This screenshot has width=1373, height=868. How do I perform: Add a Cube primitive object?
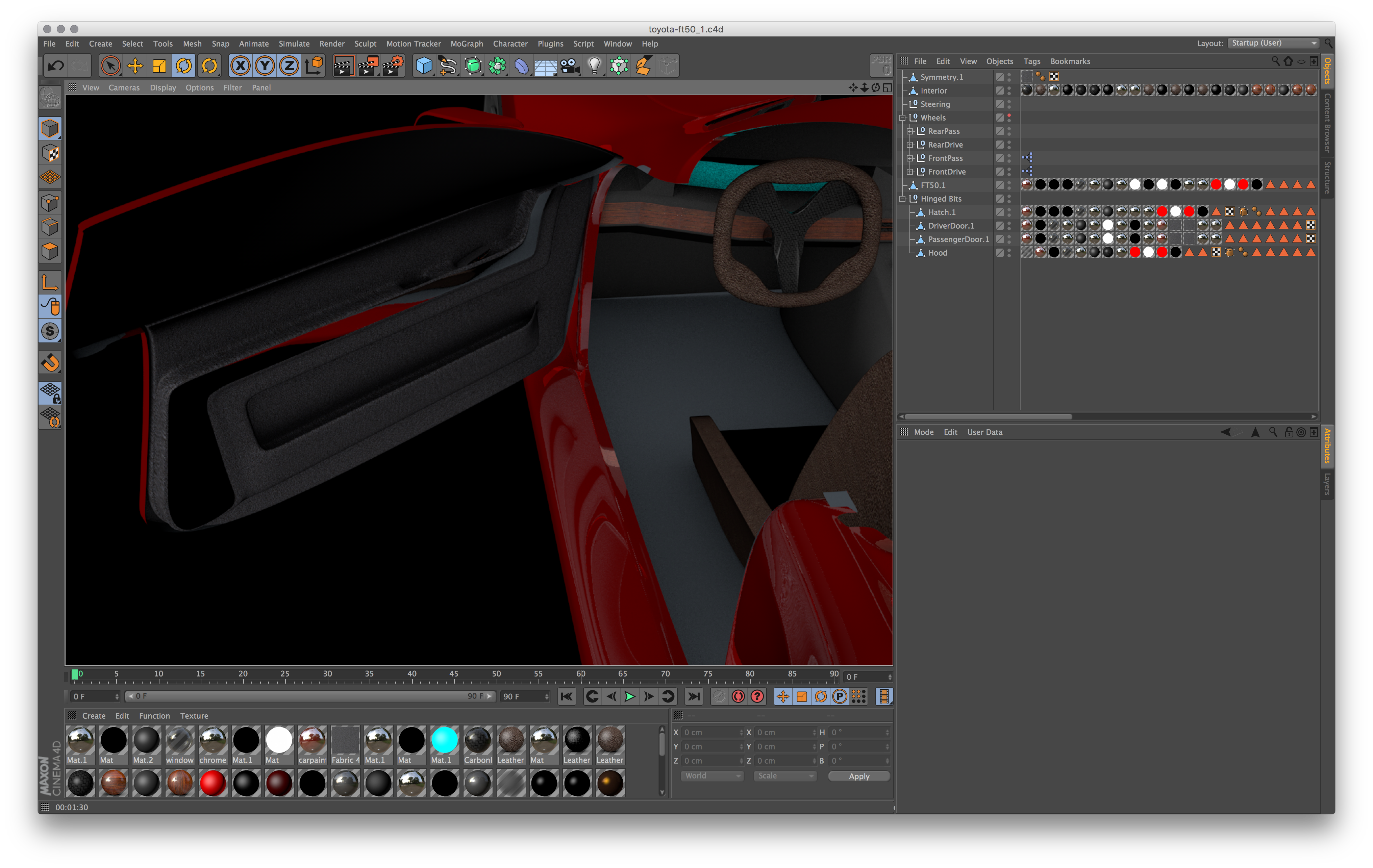click(x=424, y=66)
